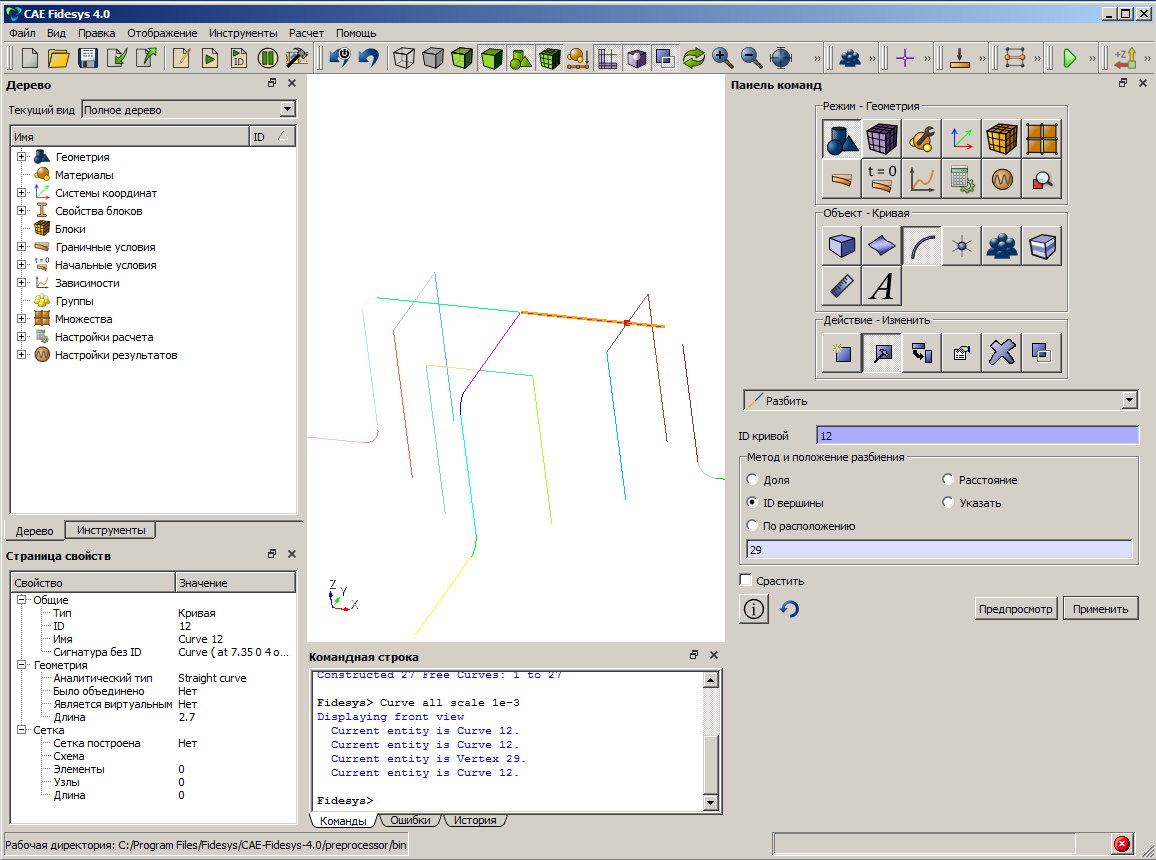Screen dimensions: 1156x860
Task: Select Vertex object icon
Action: coord(961,246)
